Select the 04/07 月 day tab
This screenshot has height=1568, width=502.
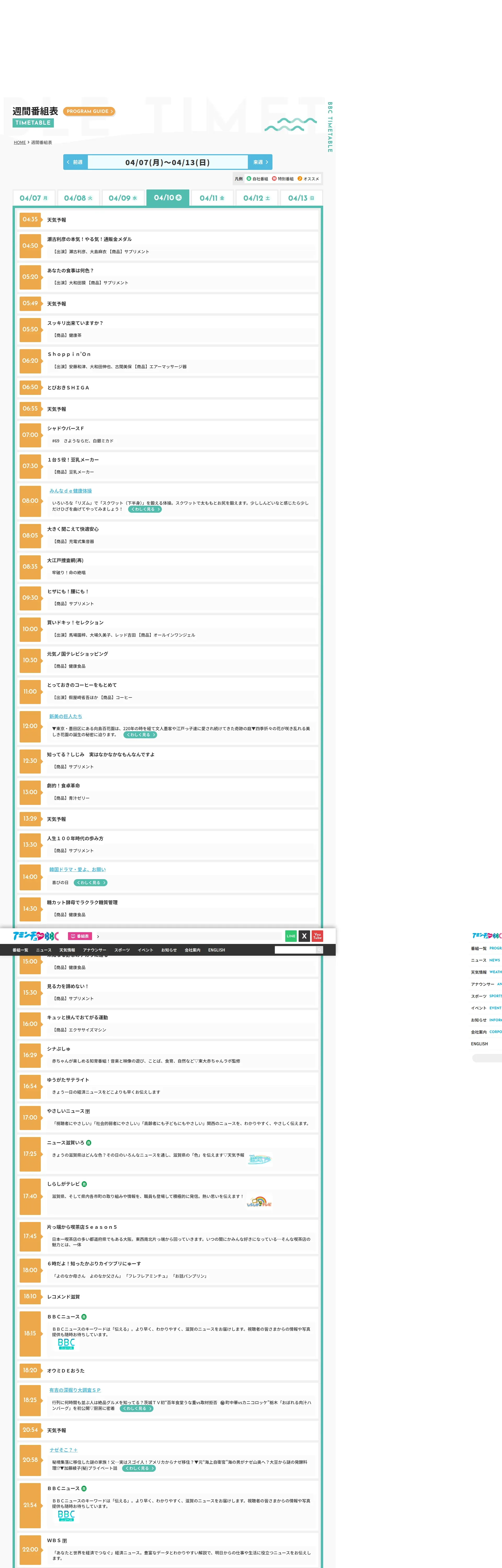point(33,198)
